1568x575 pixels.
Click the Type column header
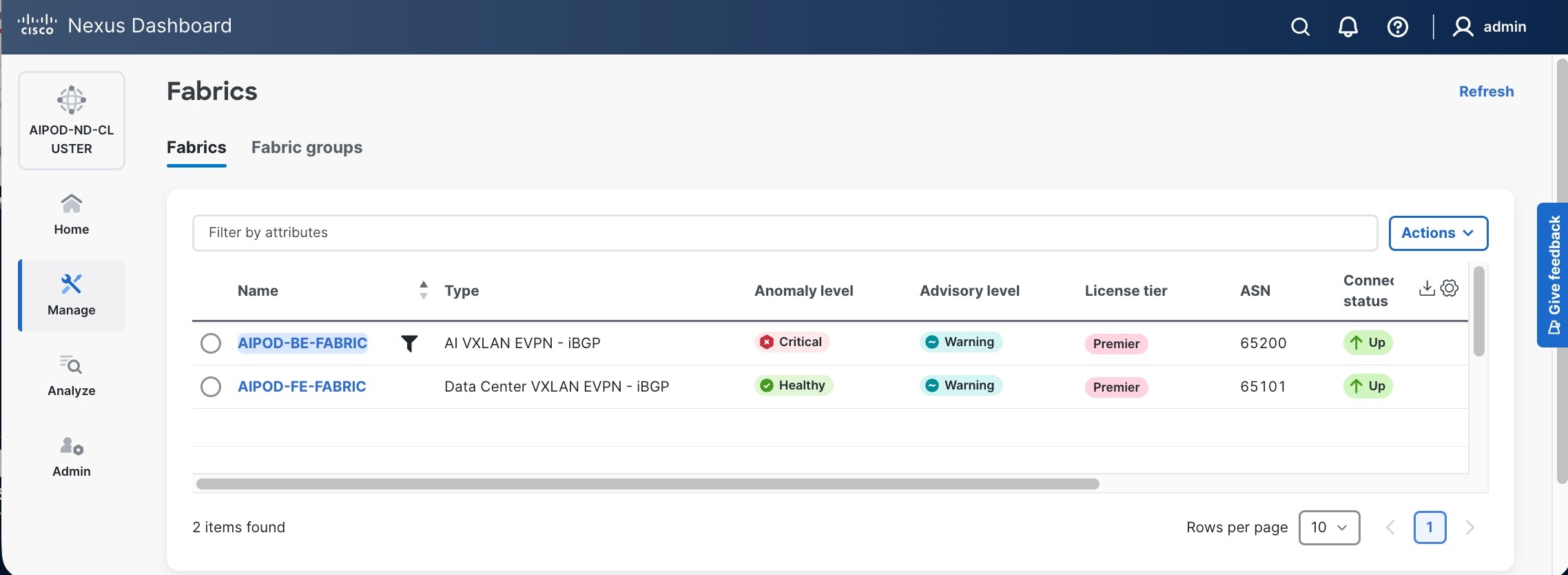[x=462, y=291]
